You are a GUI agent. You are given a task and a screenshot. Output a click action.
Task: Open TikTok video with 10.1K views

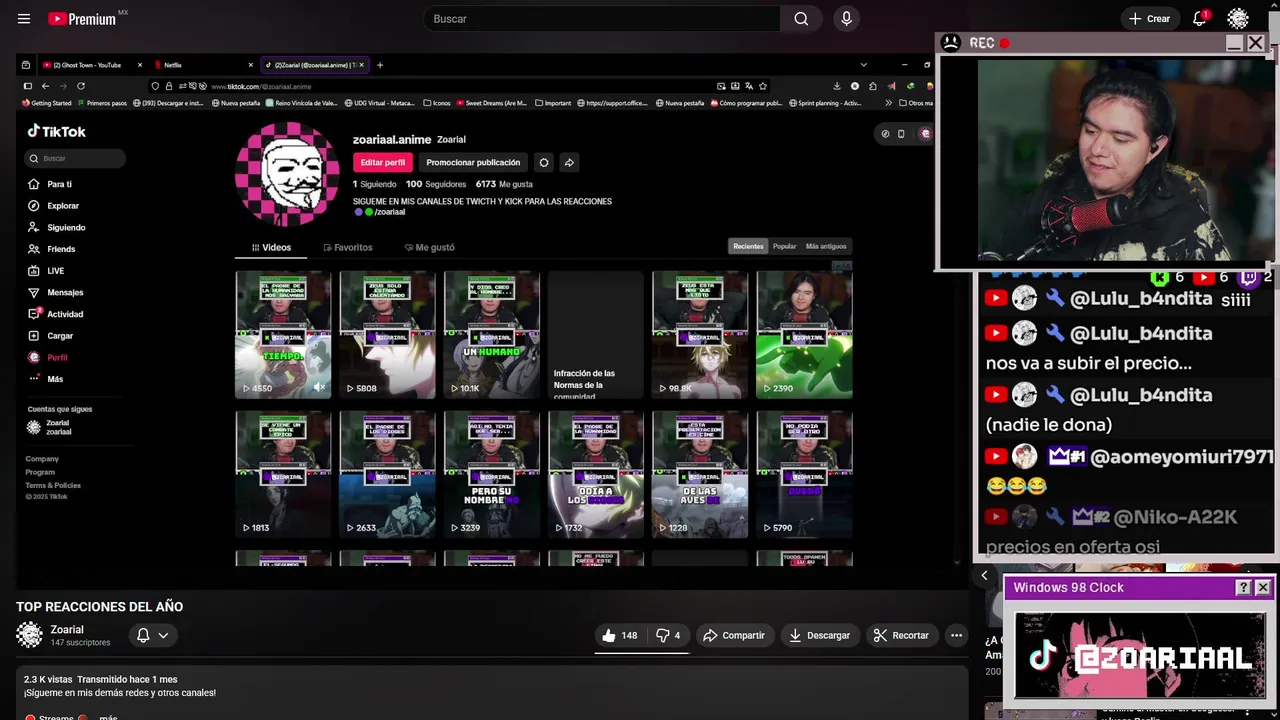click(x=491, y=334)
